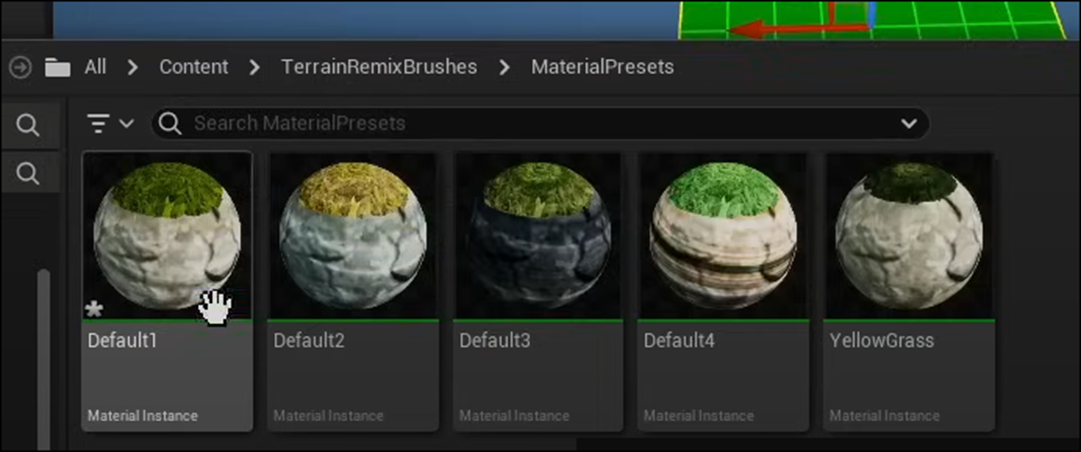Expand the chevron after TerrainRemixBrushes
1081x452 pixels.
pos(504,68)
